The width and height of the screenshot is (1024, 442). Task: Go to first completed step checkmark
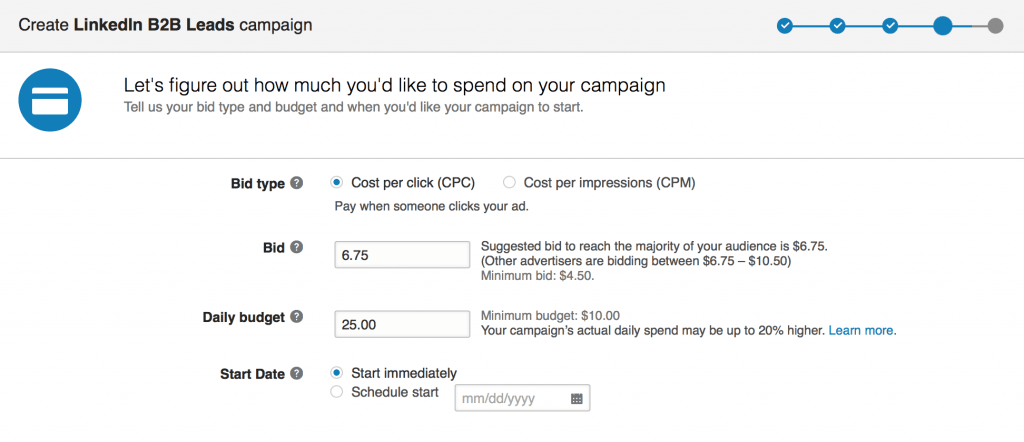click(785, 26)
